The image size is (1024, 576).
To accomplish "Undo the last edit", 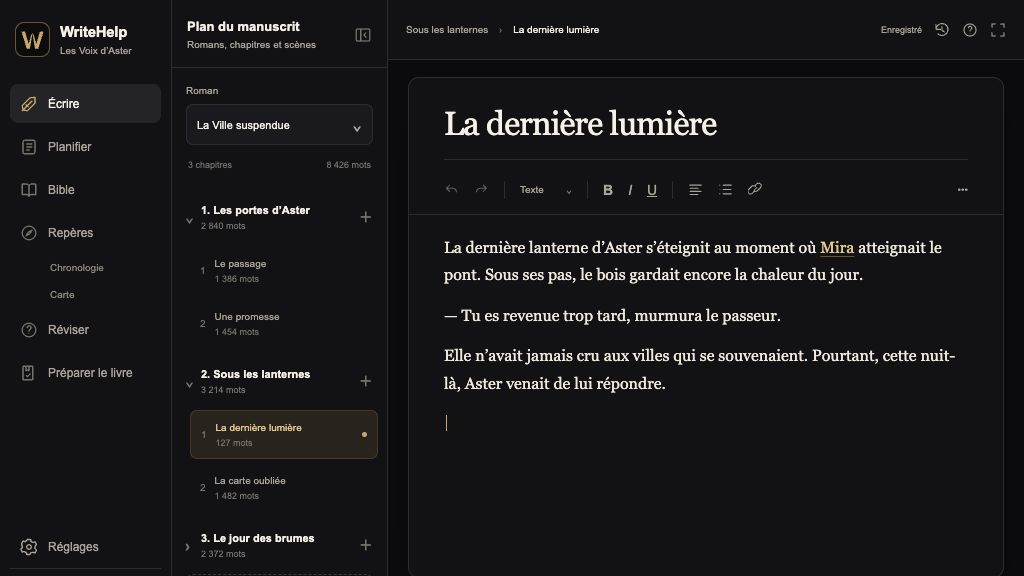I will click(451, 189).
